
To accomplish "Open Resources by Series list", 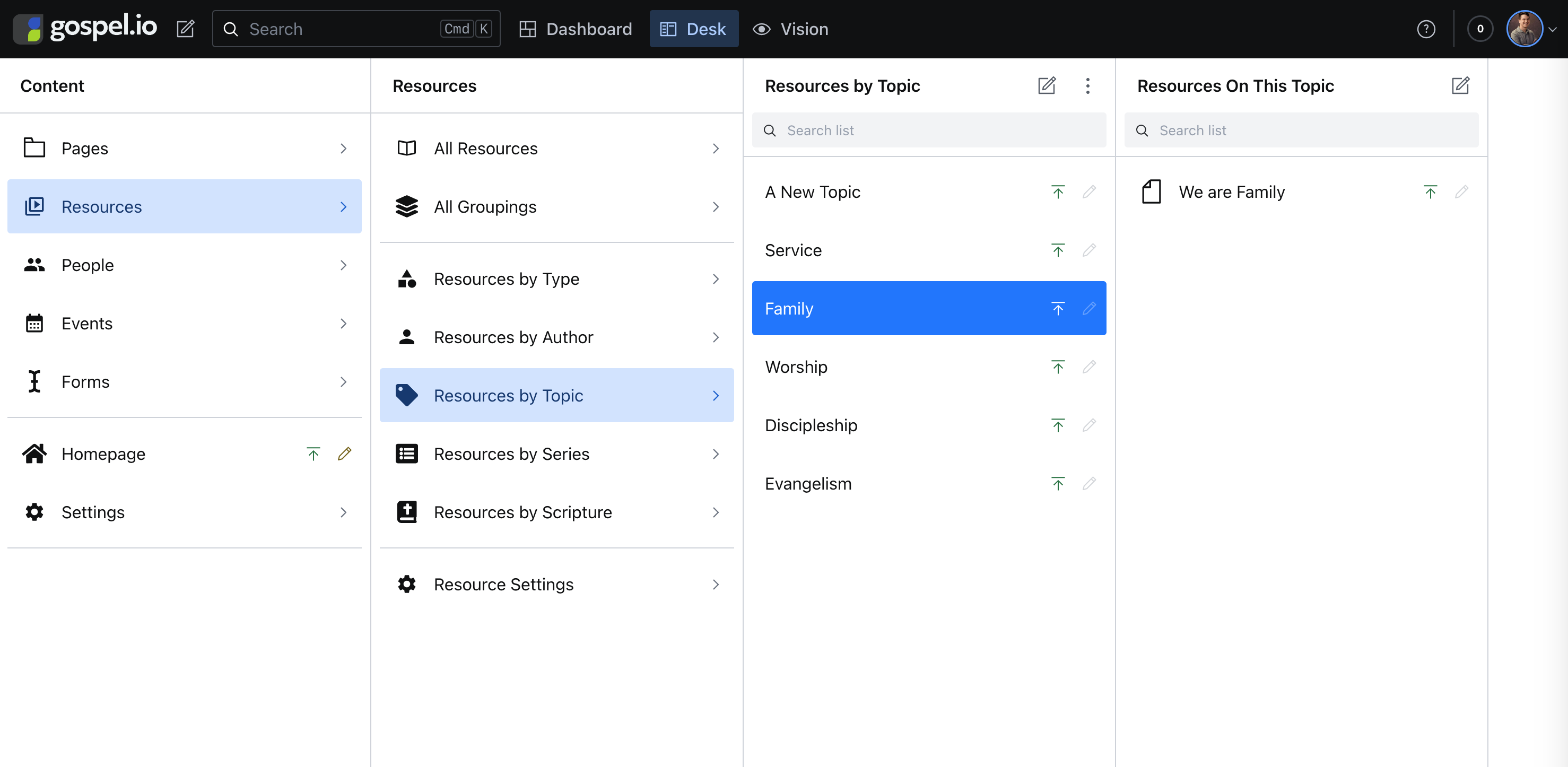I will (556, 454).
